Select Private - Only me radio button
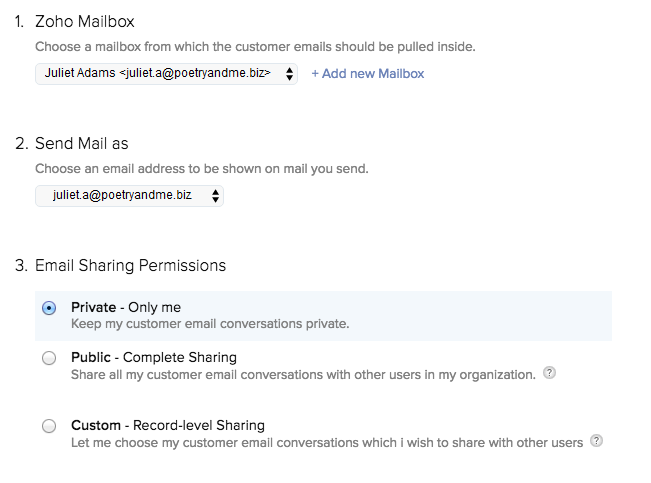The image size is (651, 483). tap(49, 308)
